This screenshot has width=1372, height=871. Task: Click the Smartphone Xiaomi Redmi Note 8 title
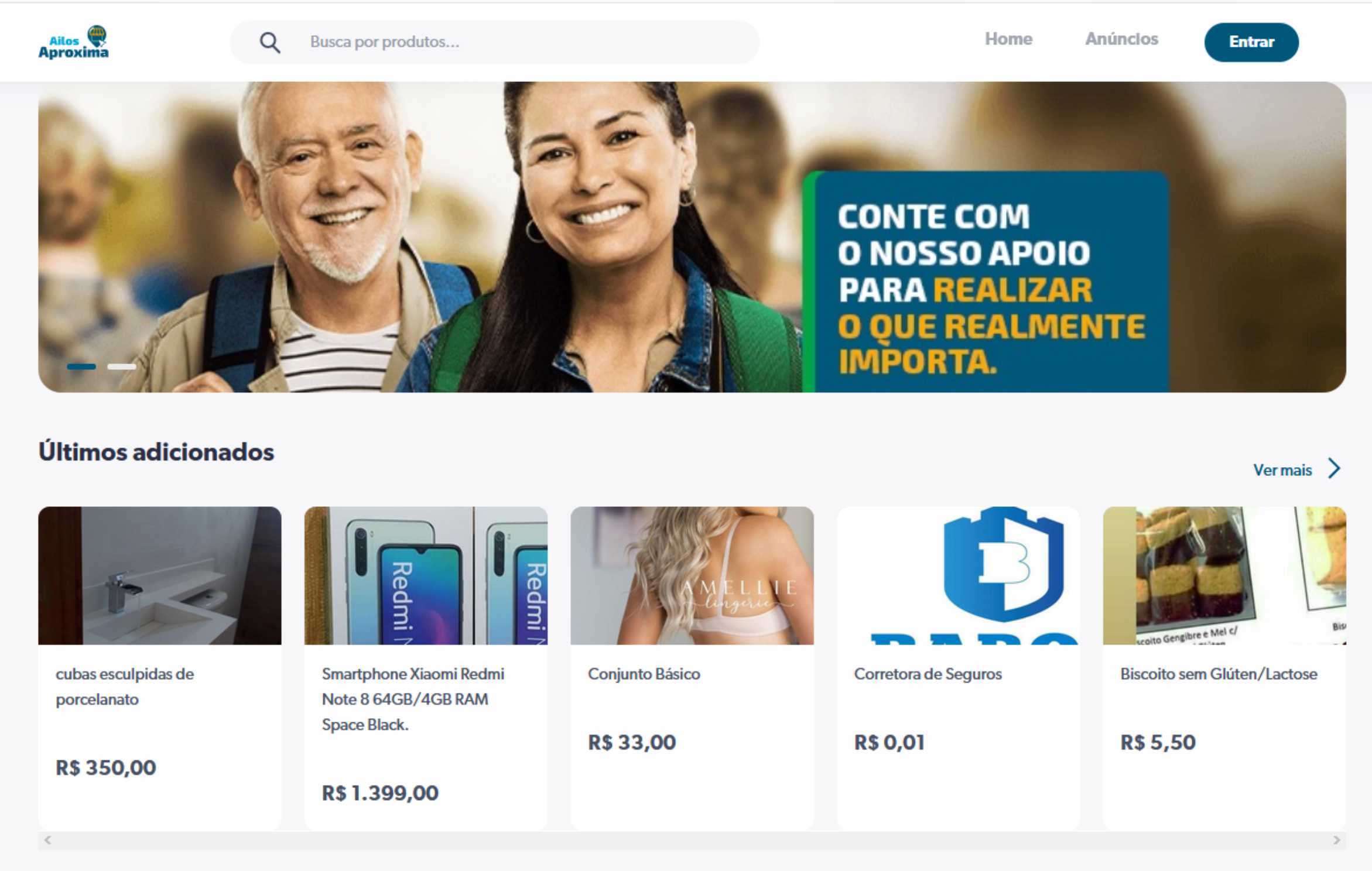[413, 699]
